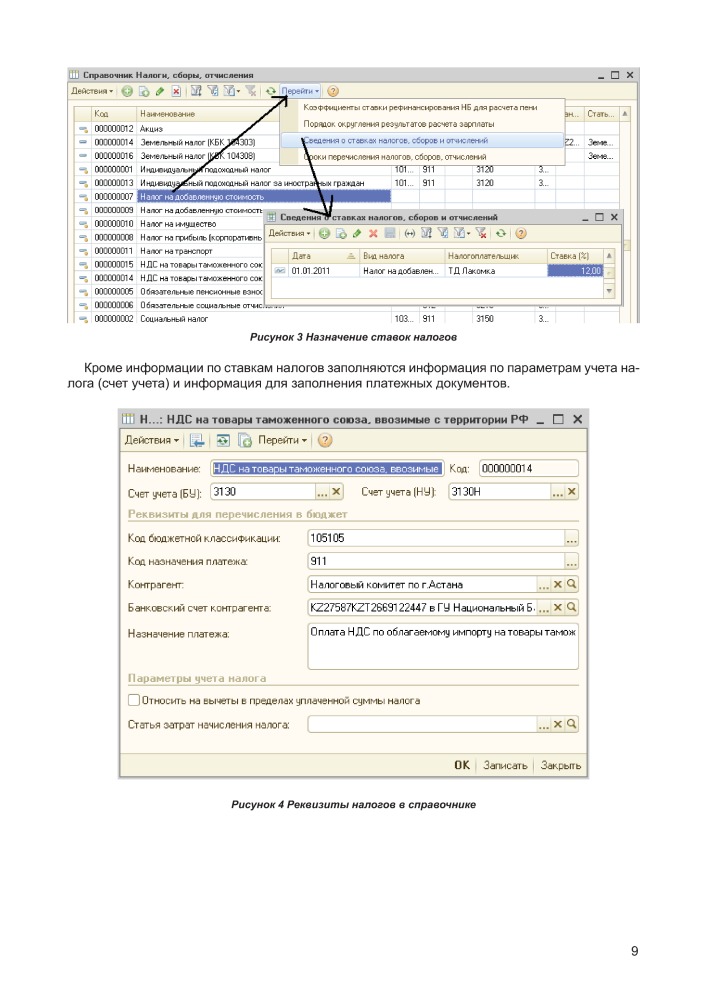707x1000 pixels.
Task: Click the OK button in НДС form
Action: [461, 765]
